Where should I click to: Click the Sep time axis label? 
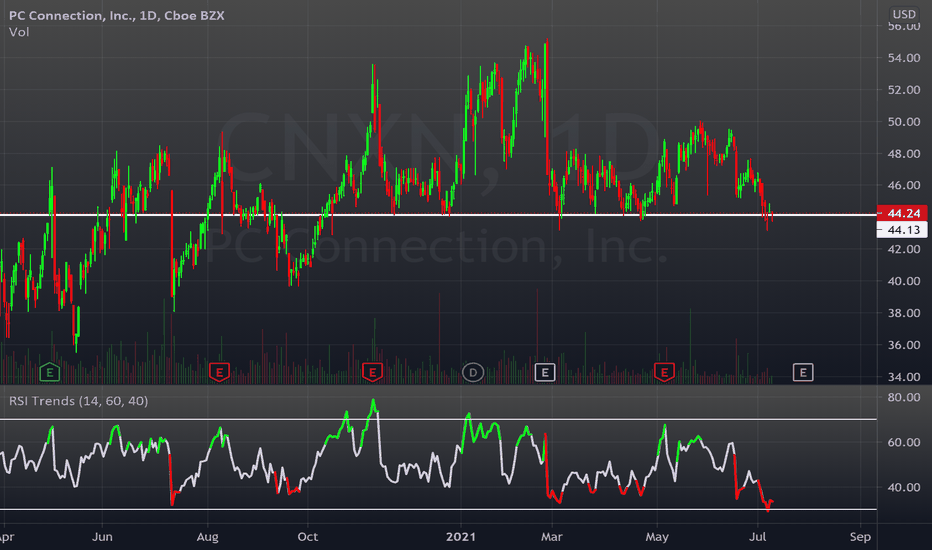tap(860, 537)
